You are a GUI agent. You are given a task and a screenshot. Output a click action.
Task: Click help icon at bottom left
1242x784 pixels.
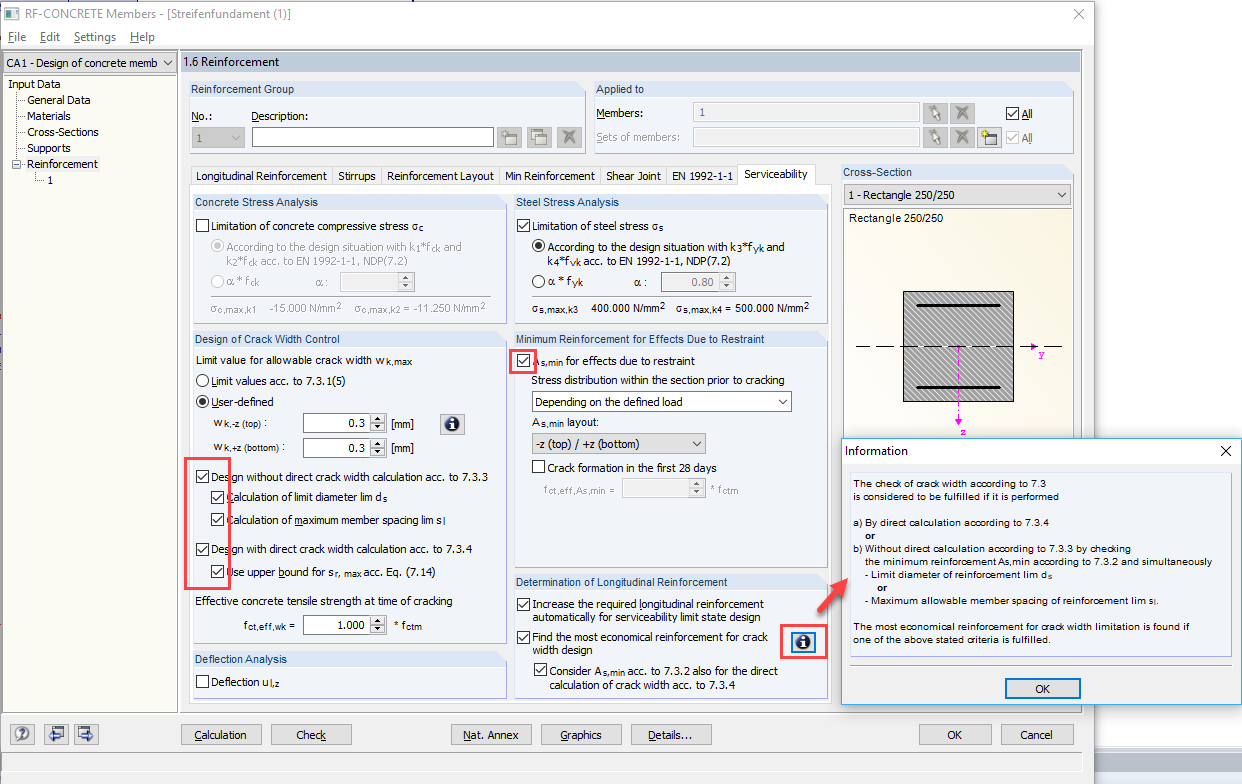click(23, 734)
